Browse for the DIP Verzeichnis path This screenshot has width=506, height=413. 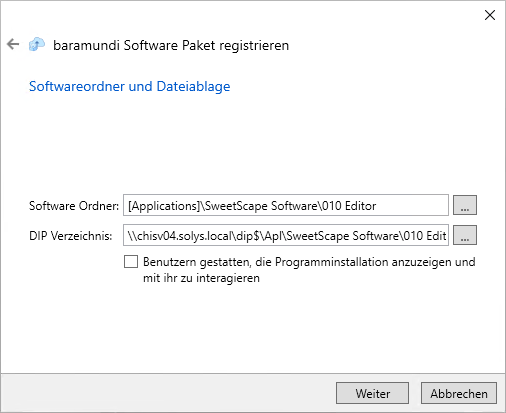coord(465,235)
